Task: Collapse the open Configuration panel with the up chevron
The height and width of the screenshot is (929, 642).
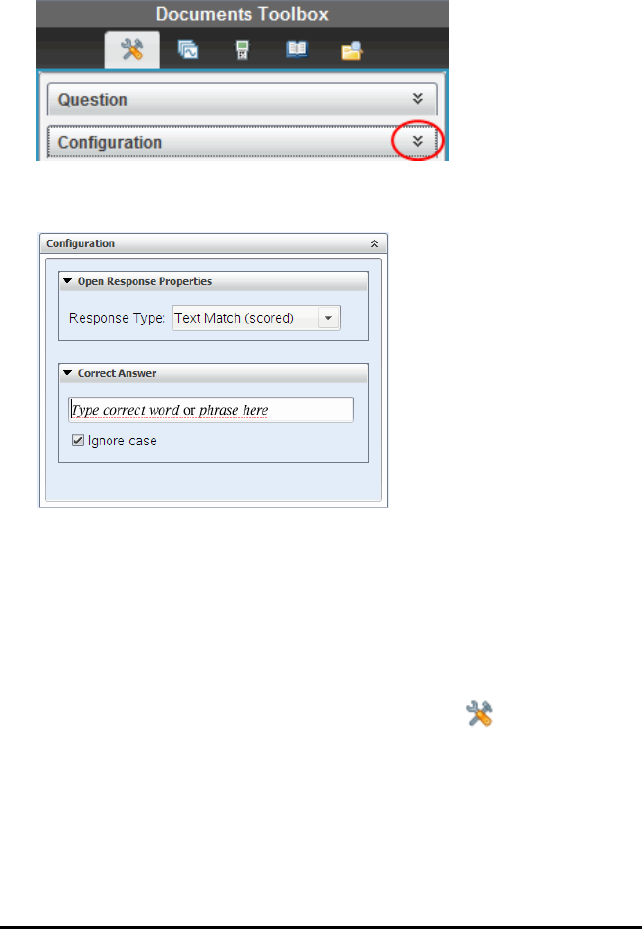Action: 374,244
